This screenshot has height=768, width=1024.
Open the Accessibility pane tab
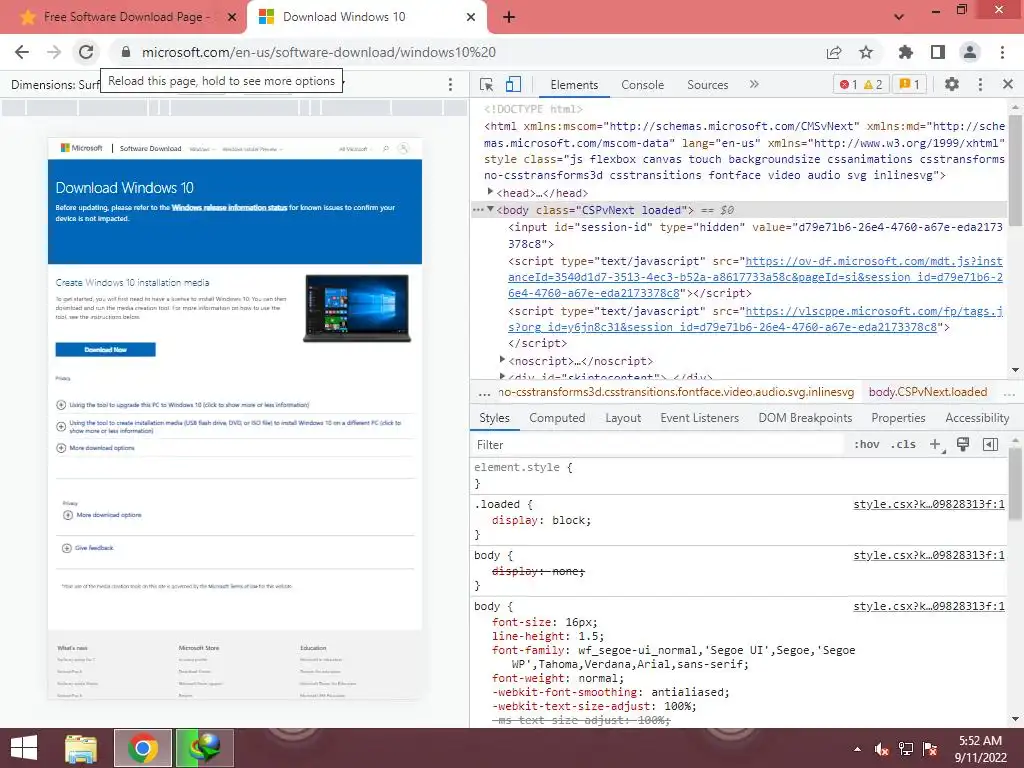977,418
